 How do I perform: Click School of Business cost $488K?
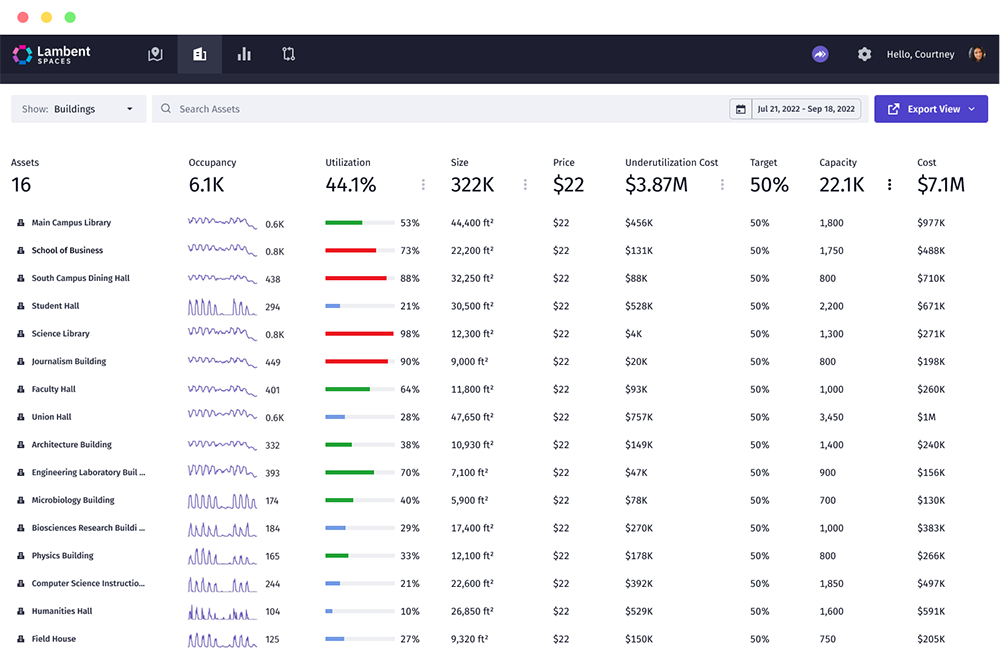pos(931,251)
